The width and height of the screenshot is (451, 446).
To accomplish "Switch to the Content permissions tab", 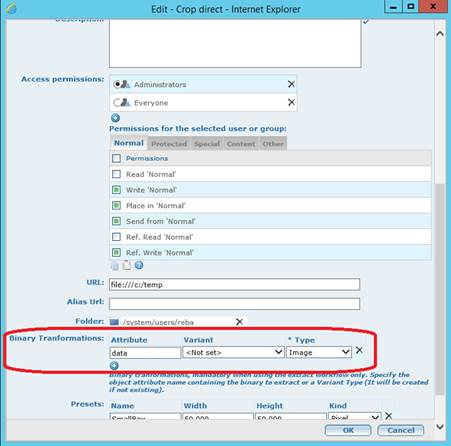I will tap(241, 144).
